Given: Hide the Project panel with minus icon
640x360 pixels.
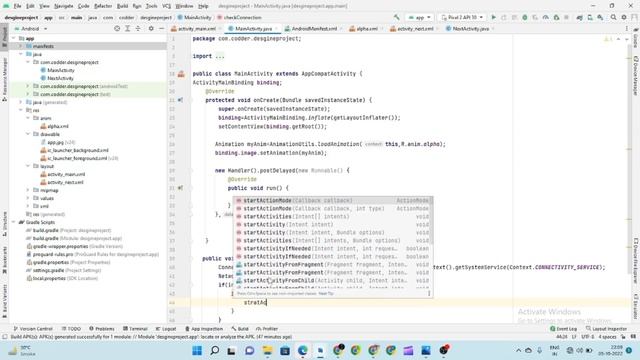Looking at the screenshot, I should 161,29.
